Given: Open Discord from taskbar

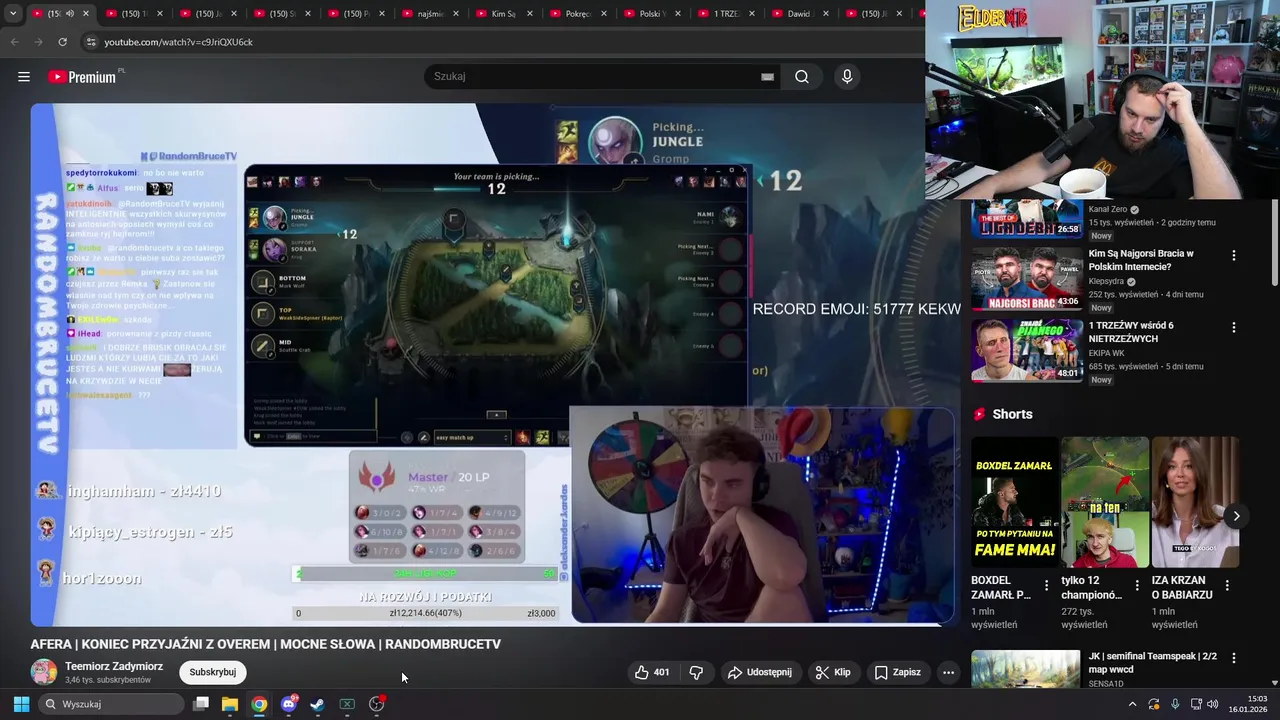Looking at the screenshot, I should coord(289,704).
